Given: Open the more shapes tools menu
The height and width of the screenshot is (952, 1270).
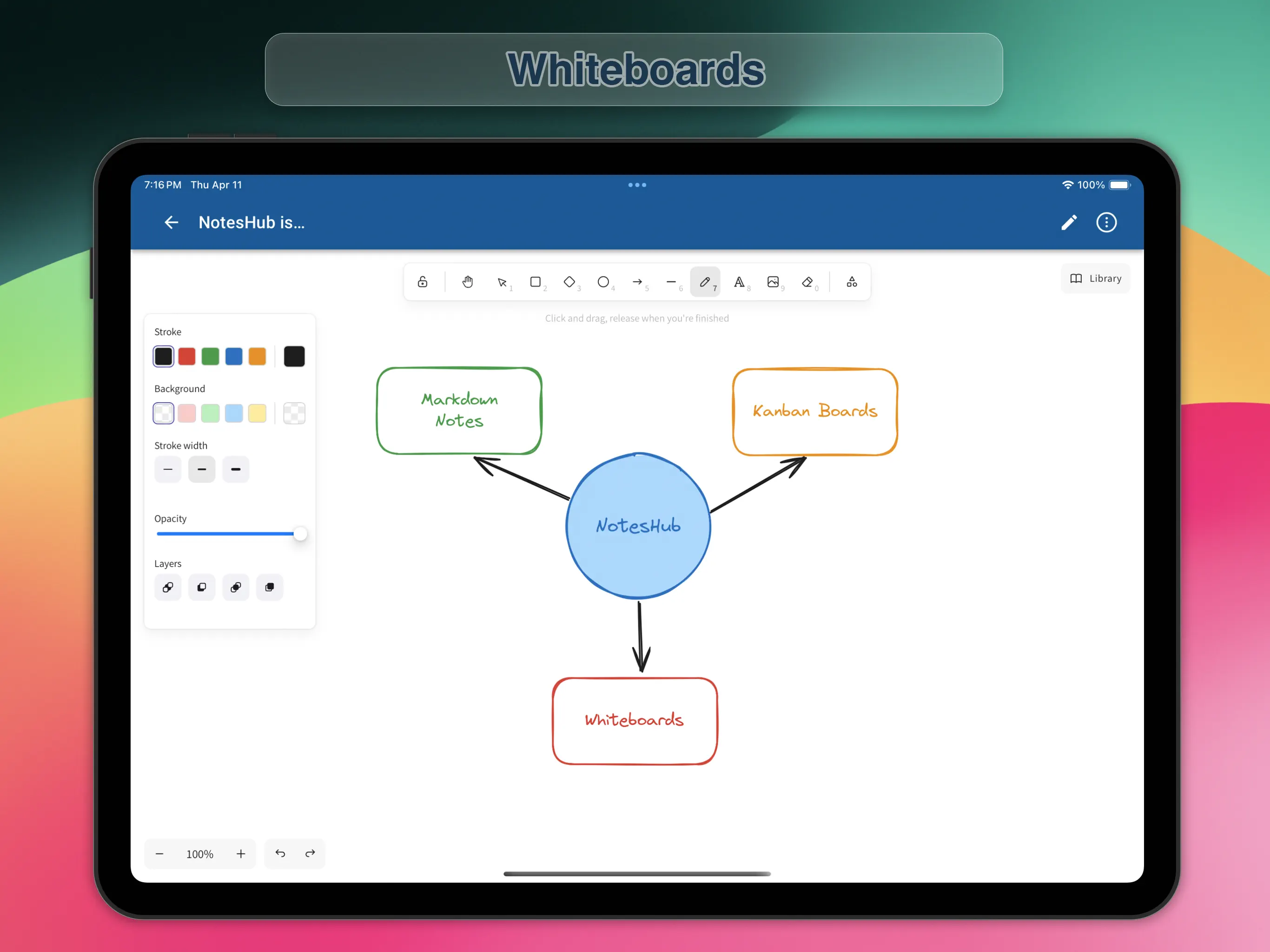Looking at the screenshot, I should tap(852, 282).
